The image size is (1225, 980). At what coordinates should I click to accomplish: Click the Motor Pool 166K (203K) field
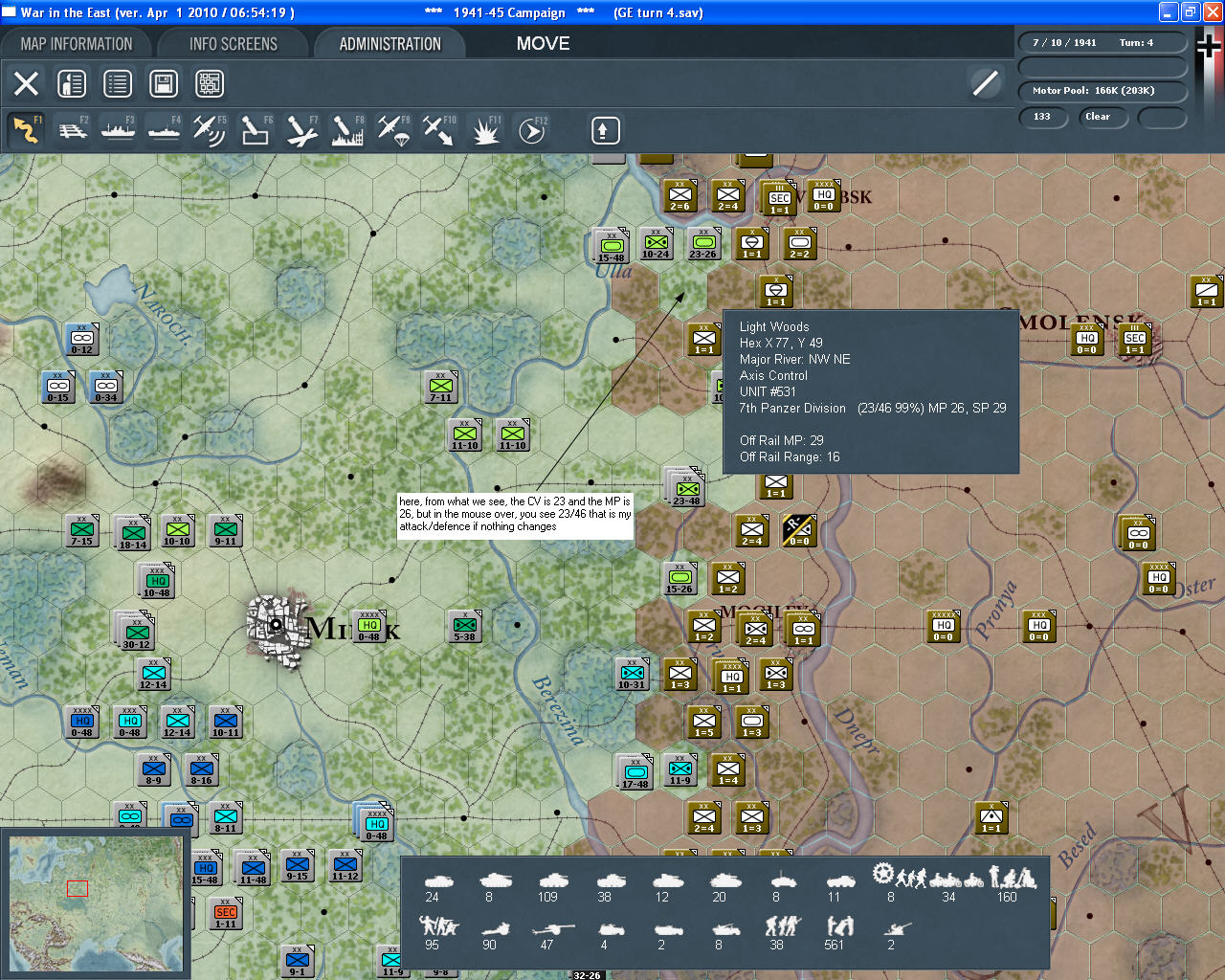click(1102, 91)
